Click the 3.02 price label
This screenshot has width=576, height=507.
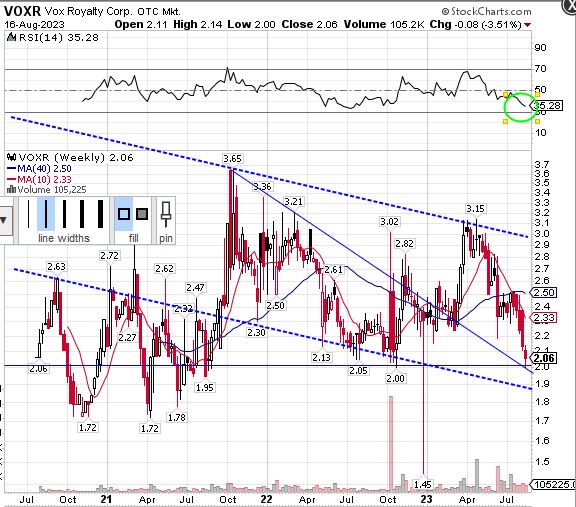(x=389, y=222)
